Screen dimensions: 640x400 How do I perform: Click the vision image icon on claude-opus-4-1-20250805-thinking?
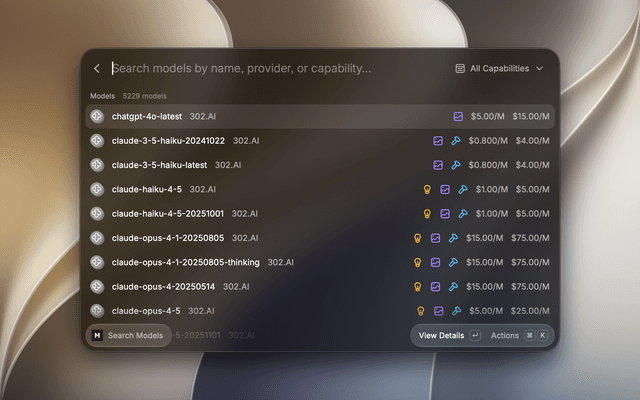pos(436,262)
